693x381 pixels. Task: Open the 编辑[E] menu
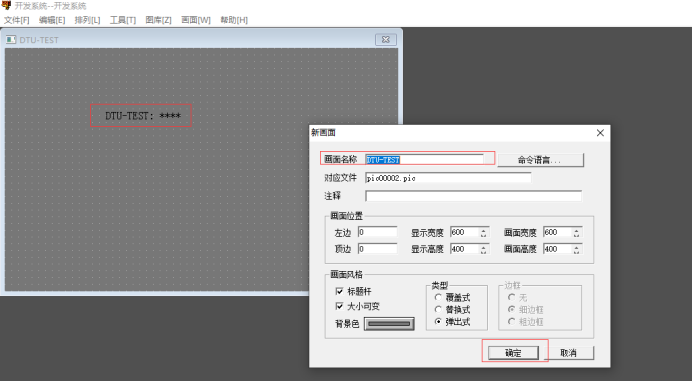click(x=52, y=20)
